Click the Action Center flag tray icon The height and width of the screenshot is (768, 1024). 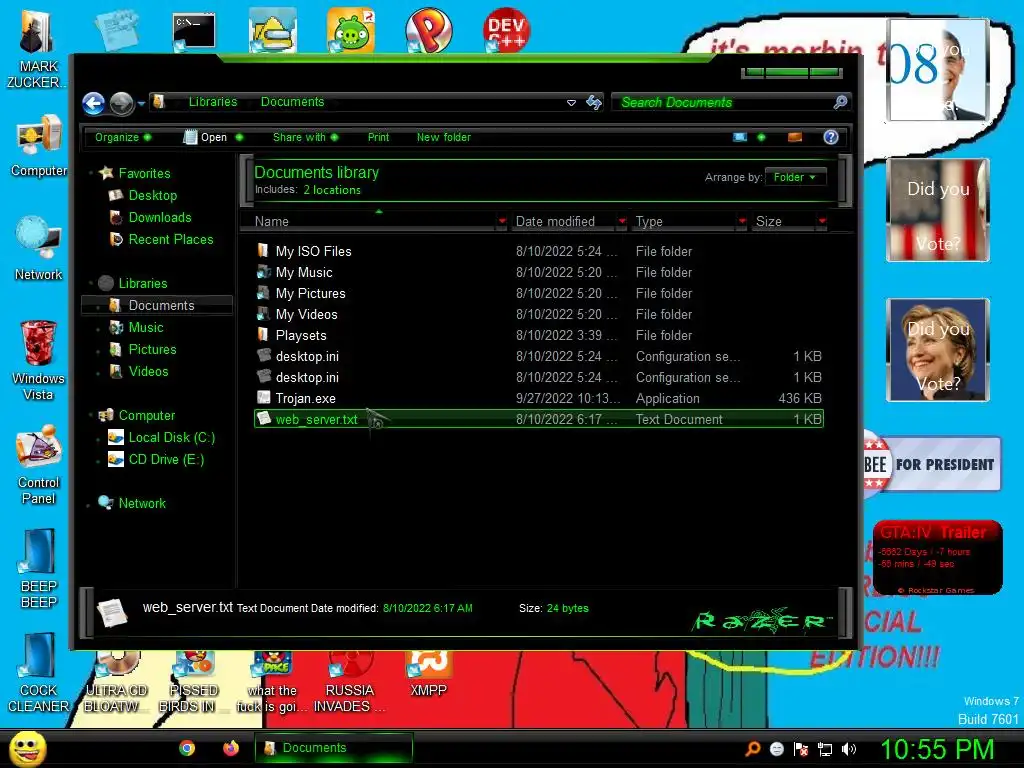pos(801,749)
